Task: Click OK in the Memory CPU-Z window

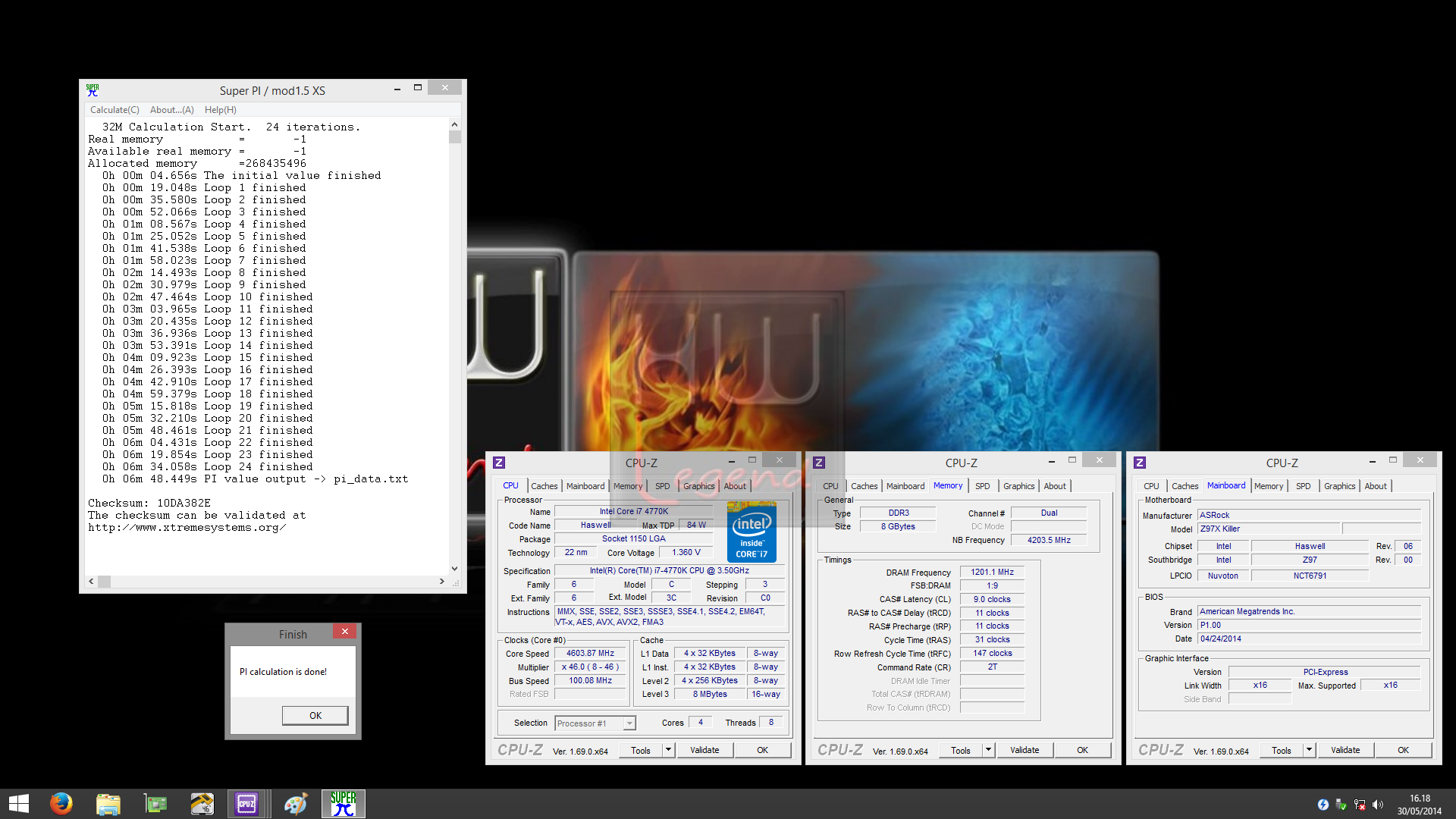Action: click(1083, 750)
